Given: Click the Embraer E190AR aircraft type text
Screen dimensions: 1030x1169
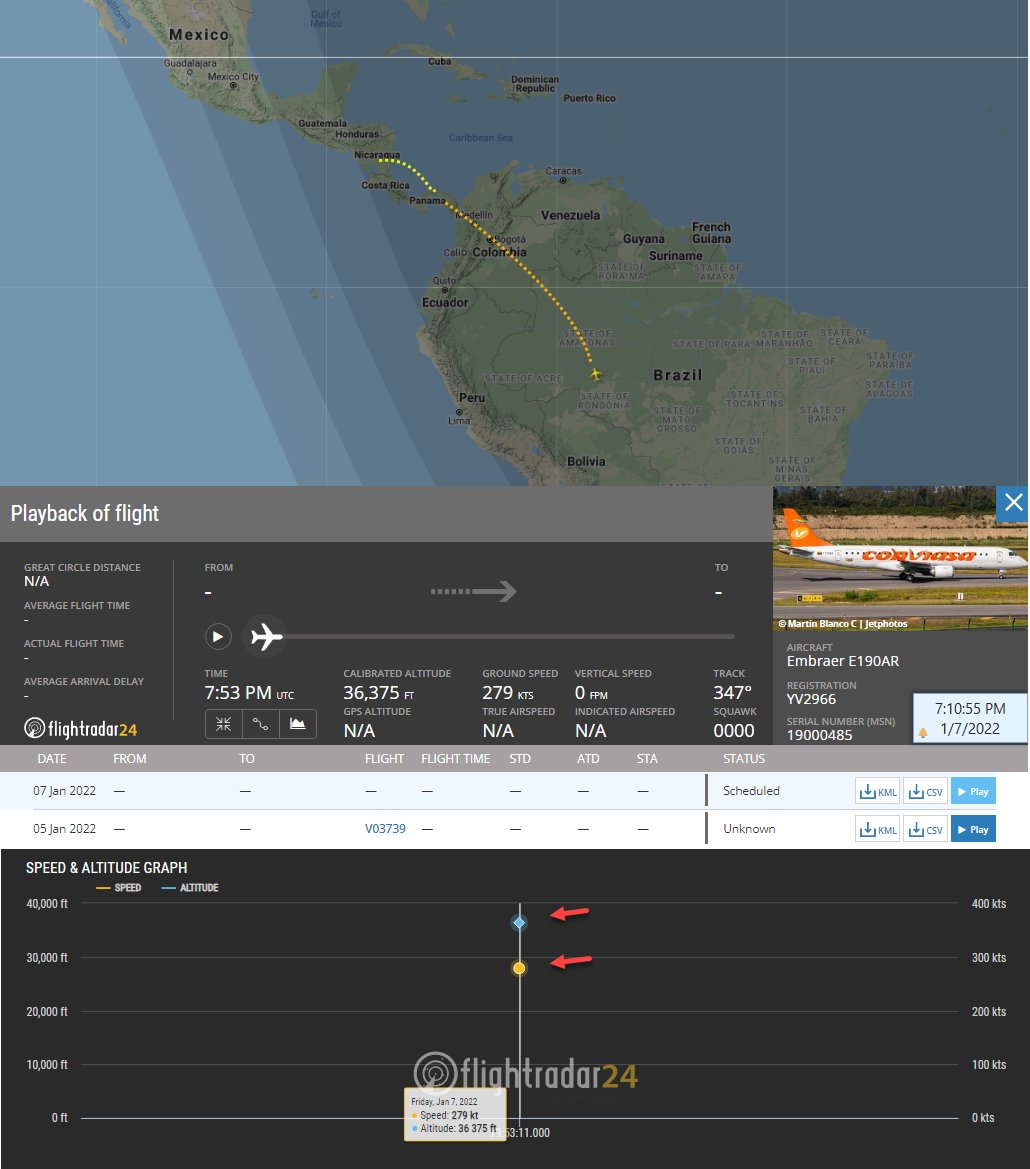Looking at the screenshot, I should pos(843,661).
